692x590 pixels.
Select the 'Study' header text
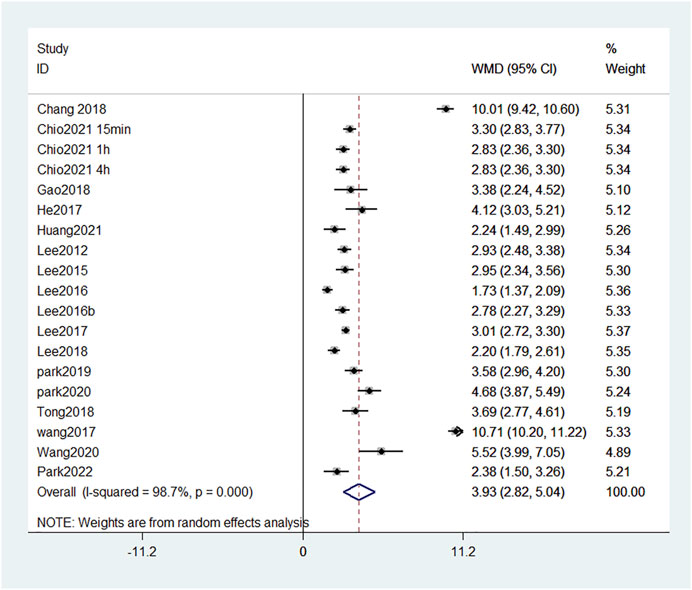[x=53, y=49]
